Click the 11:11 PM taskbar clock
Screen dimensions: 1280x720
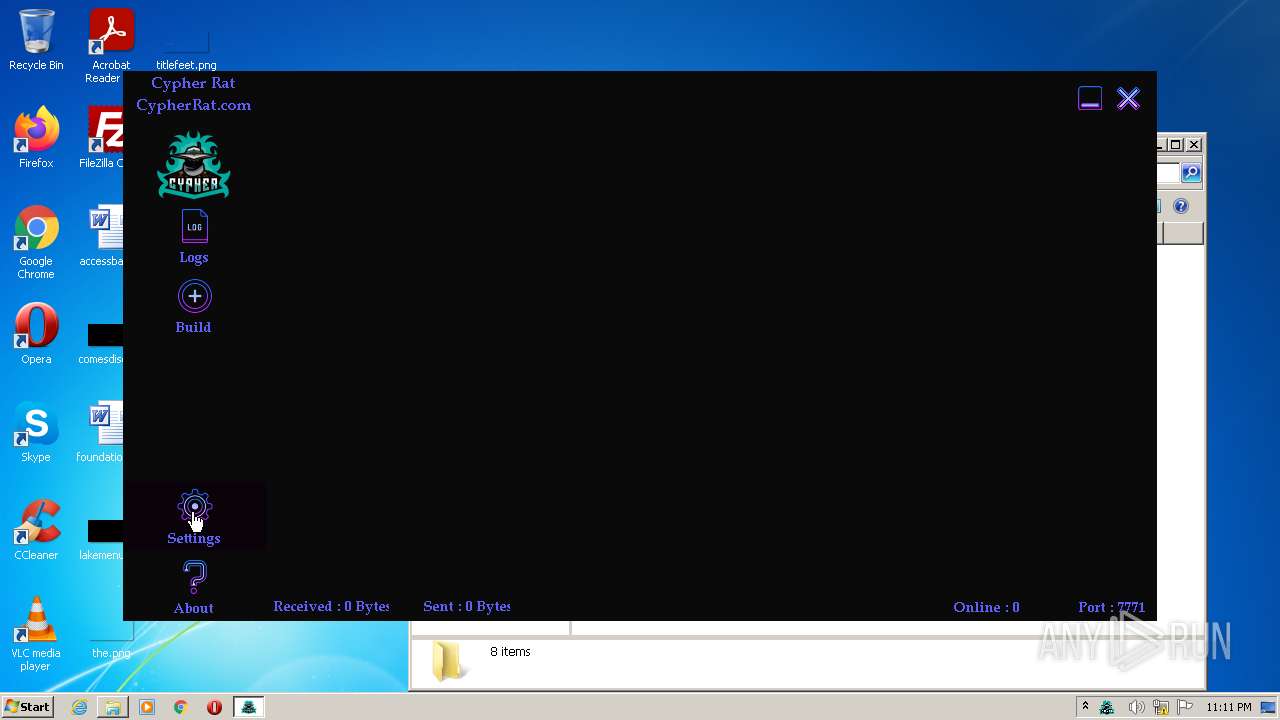coord(1229,707)
